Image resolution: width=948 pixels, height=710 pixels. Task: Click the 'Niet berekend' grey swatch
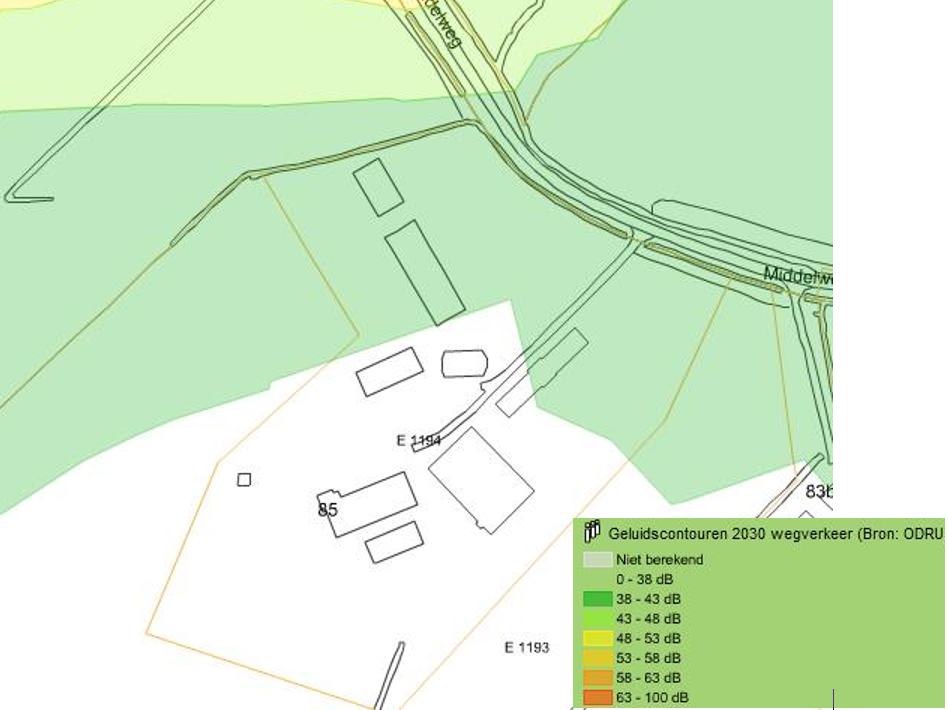pos(597,559)
